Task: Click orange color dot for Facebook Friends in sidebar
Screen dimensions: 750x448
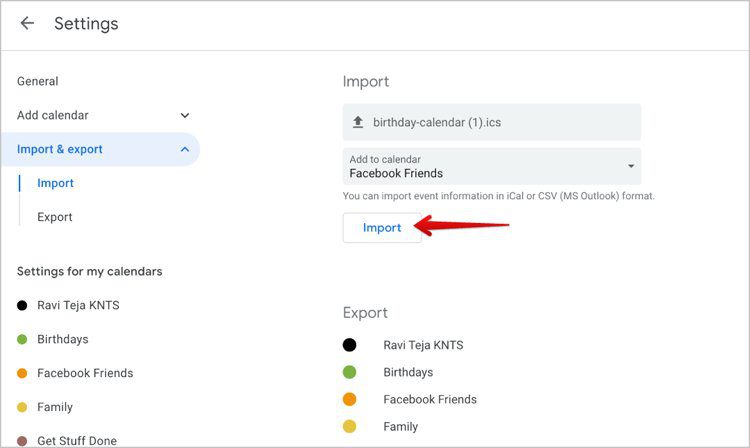Action: [x=22, y=373]
